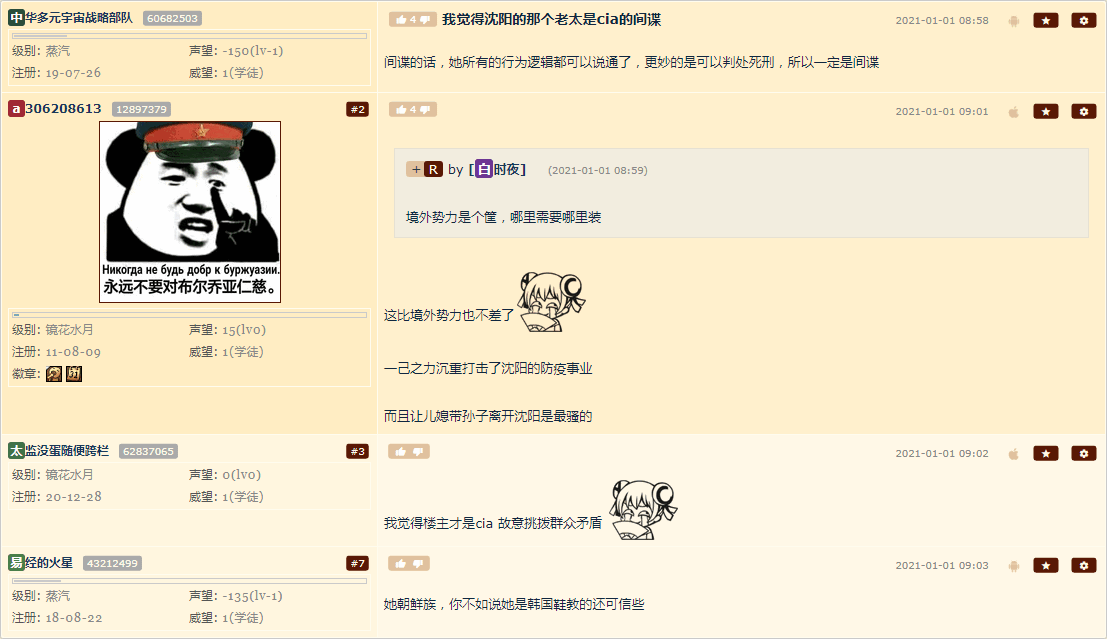The width and height of the screenshot is (1107, 639).
Task: Open floor number #2 link
Action: pos(357,109)
